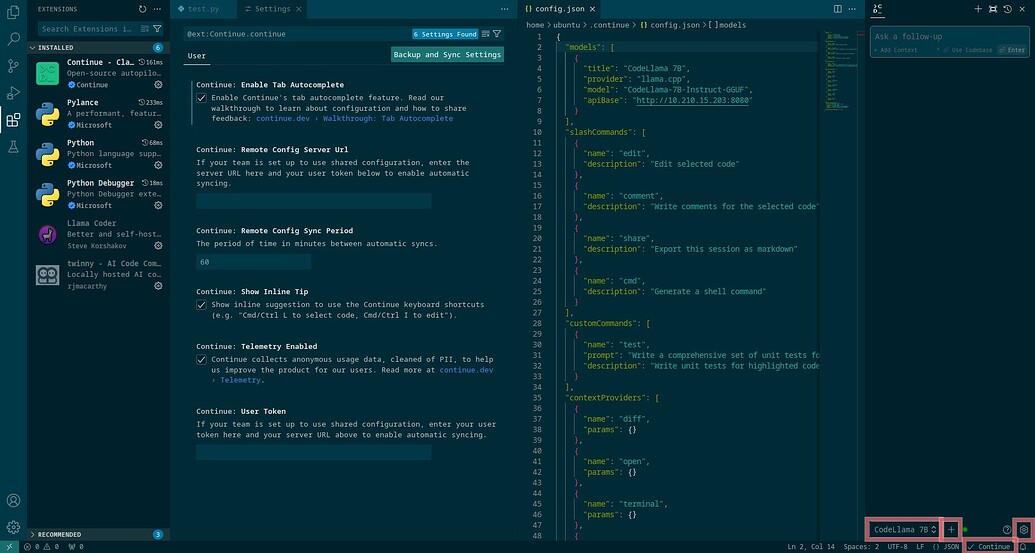Open Spaces: 2 indentation selector
The width and height of the screenshot is (1035, 553).
861,546
